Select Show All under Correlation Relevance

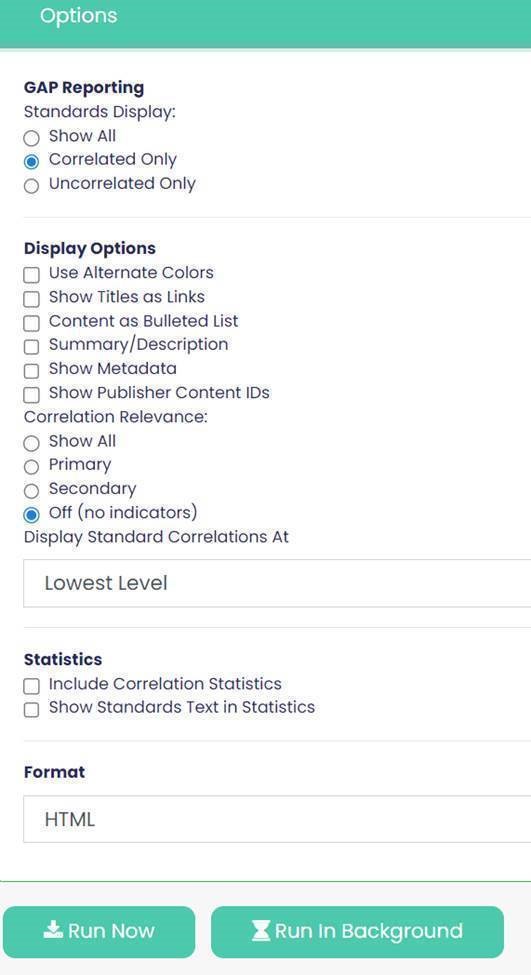[31, 443]
